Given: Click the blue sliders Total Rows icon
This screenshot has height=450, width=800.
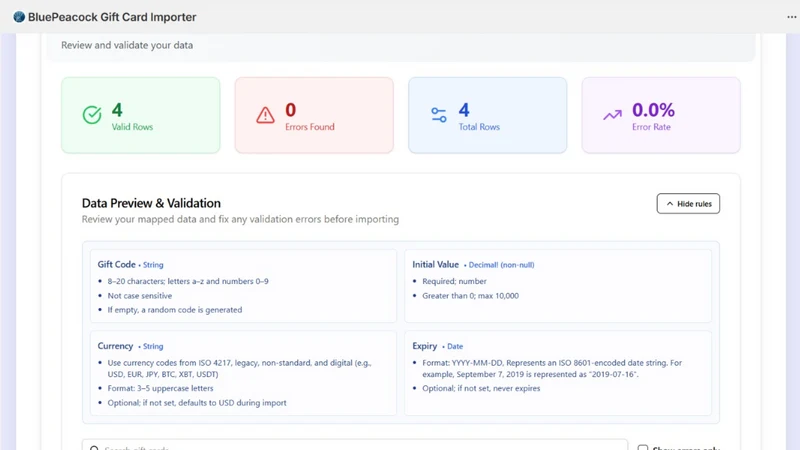Looking at the screenshot, I should (439, 115).
